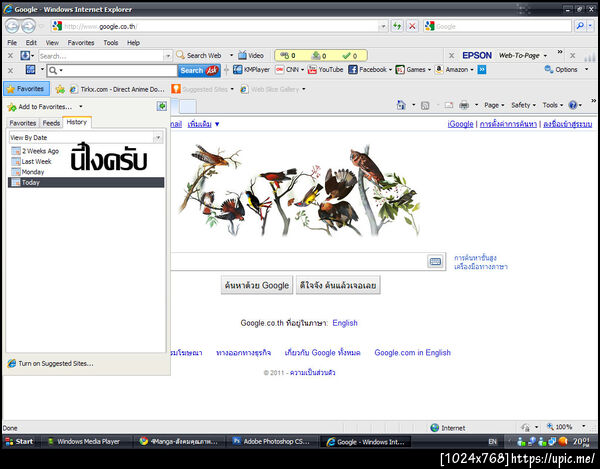The height and width of the screenshot is (469, 600).
Task: Switch to the Favorites tab in sidebar
Action: pyautogui.click(x=23, y=123)
